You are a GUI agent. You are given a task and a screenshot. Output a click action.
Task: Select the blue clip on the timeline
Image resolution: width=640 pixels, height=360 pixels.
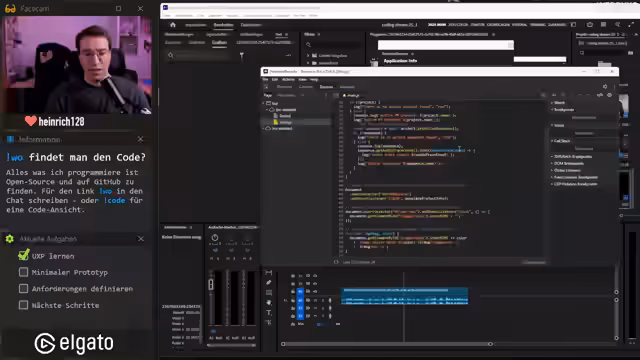click(404, 296)
